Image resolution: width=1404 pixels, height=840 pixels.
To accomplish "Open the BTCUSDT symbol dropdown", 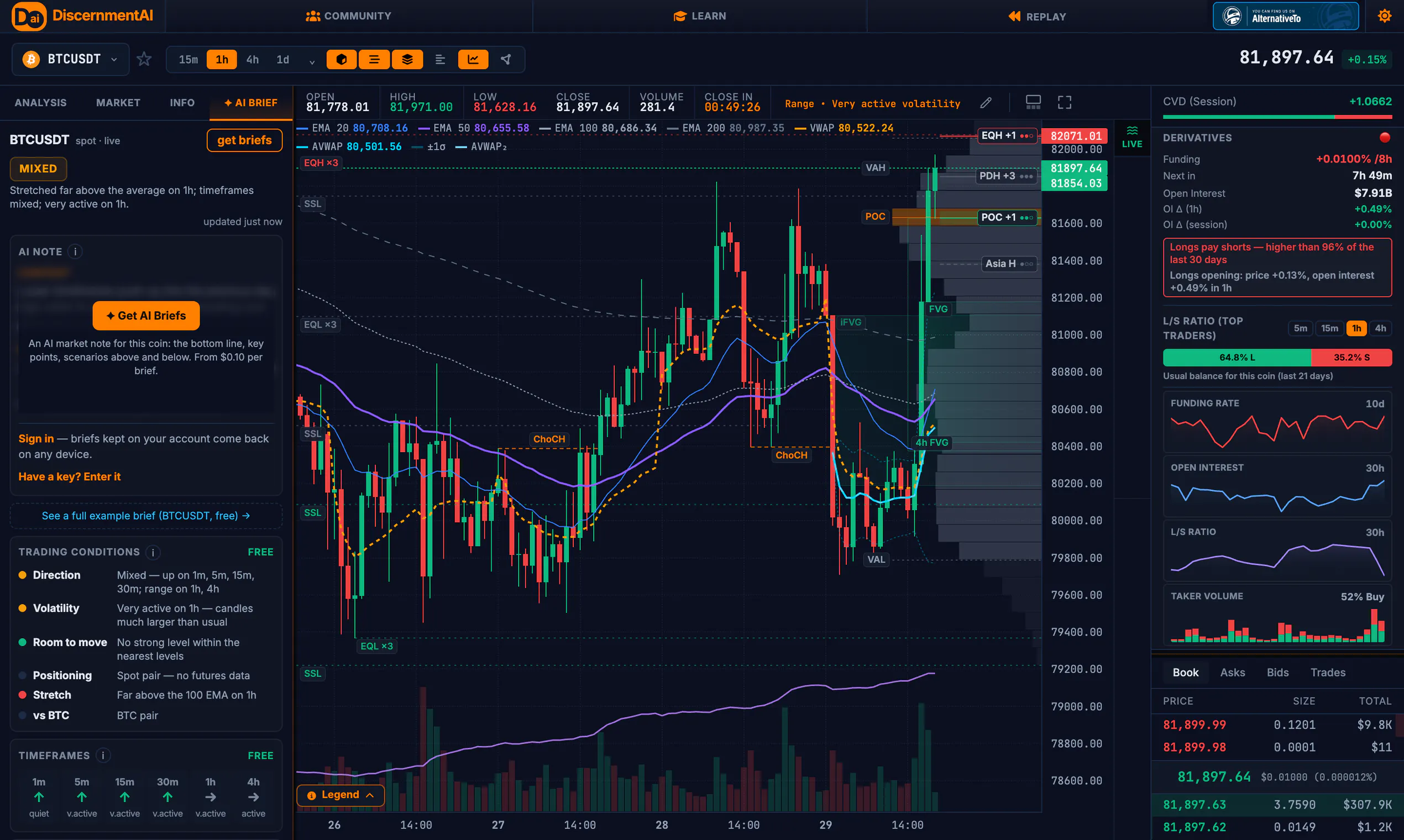I will click(71, 59).
